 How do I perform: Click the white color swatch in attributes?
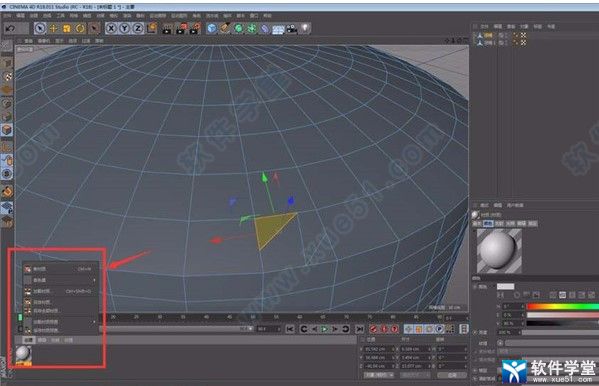coord(505,287)
